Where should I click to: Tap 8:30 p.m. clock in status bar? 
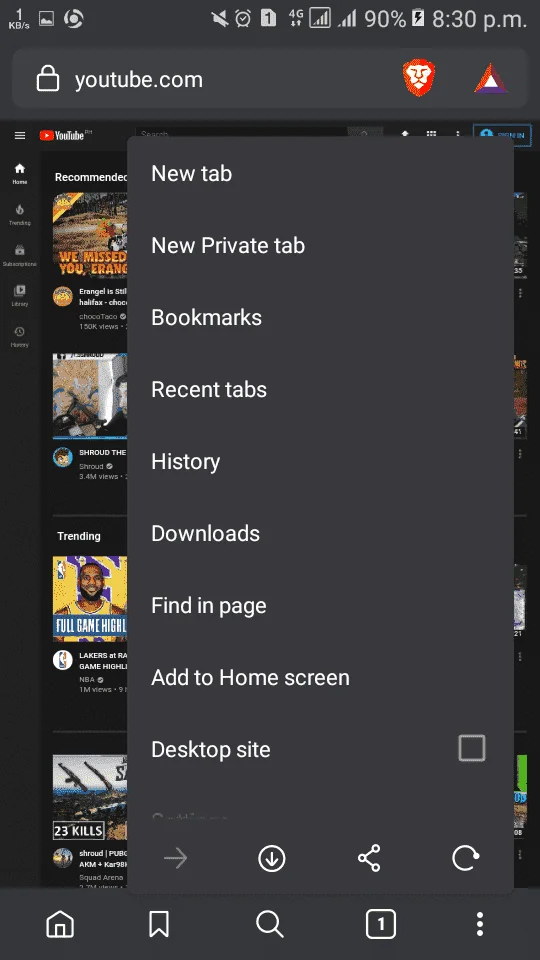coord(479,19)
